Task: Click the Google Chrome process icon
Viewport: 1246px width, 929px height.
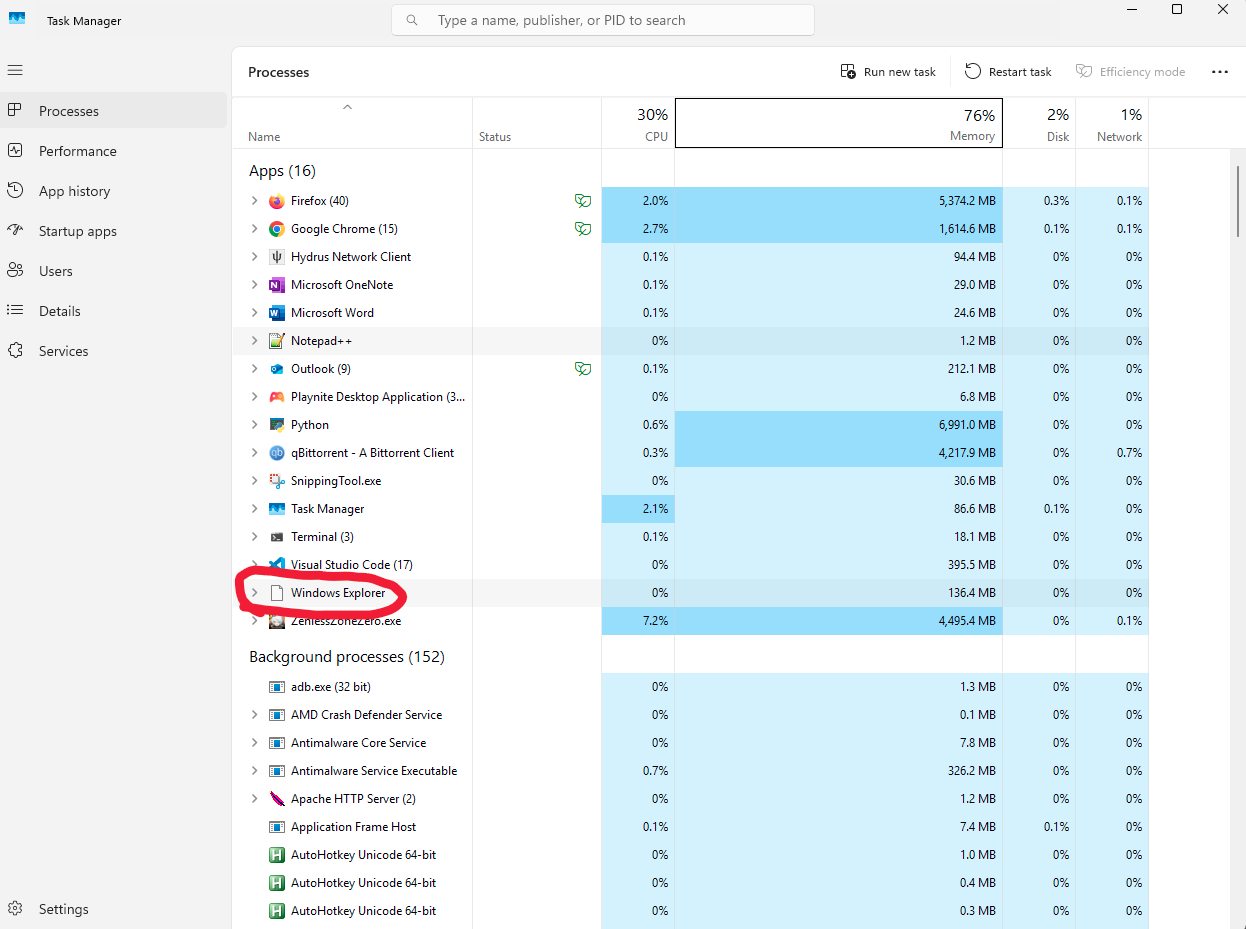Action: (277, 229)
